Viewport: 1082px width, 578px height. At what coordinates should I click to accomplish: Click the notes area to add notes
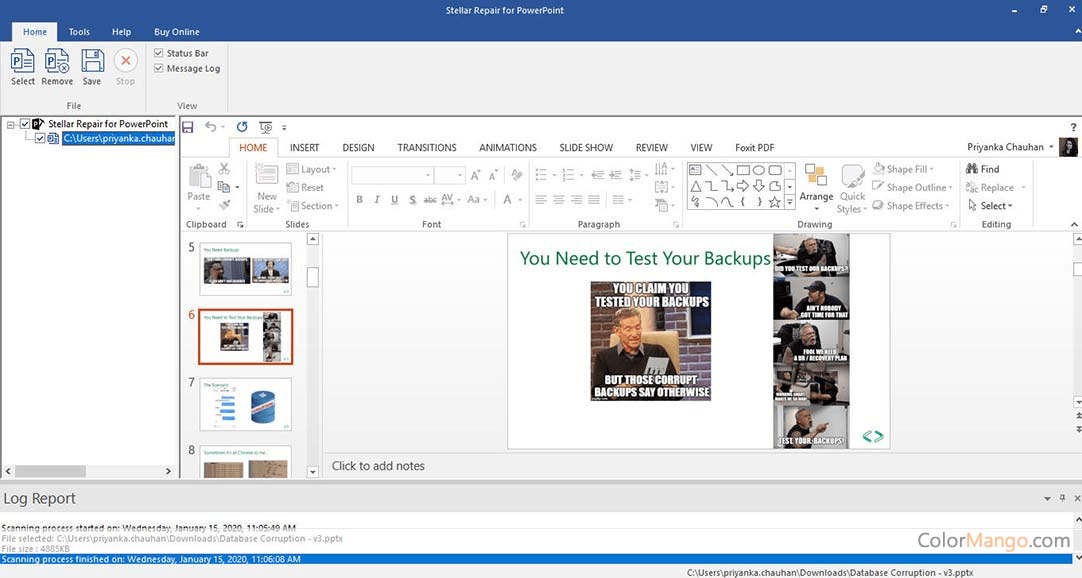click(x=378, y=465)
